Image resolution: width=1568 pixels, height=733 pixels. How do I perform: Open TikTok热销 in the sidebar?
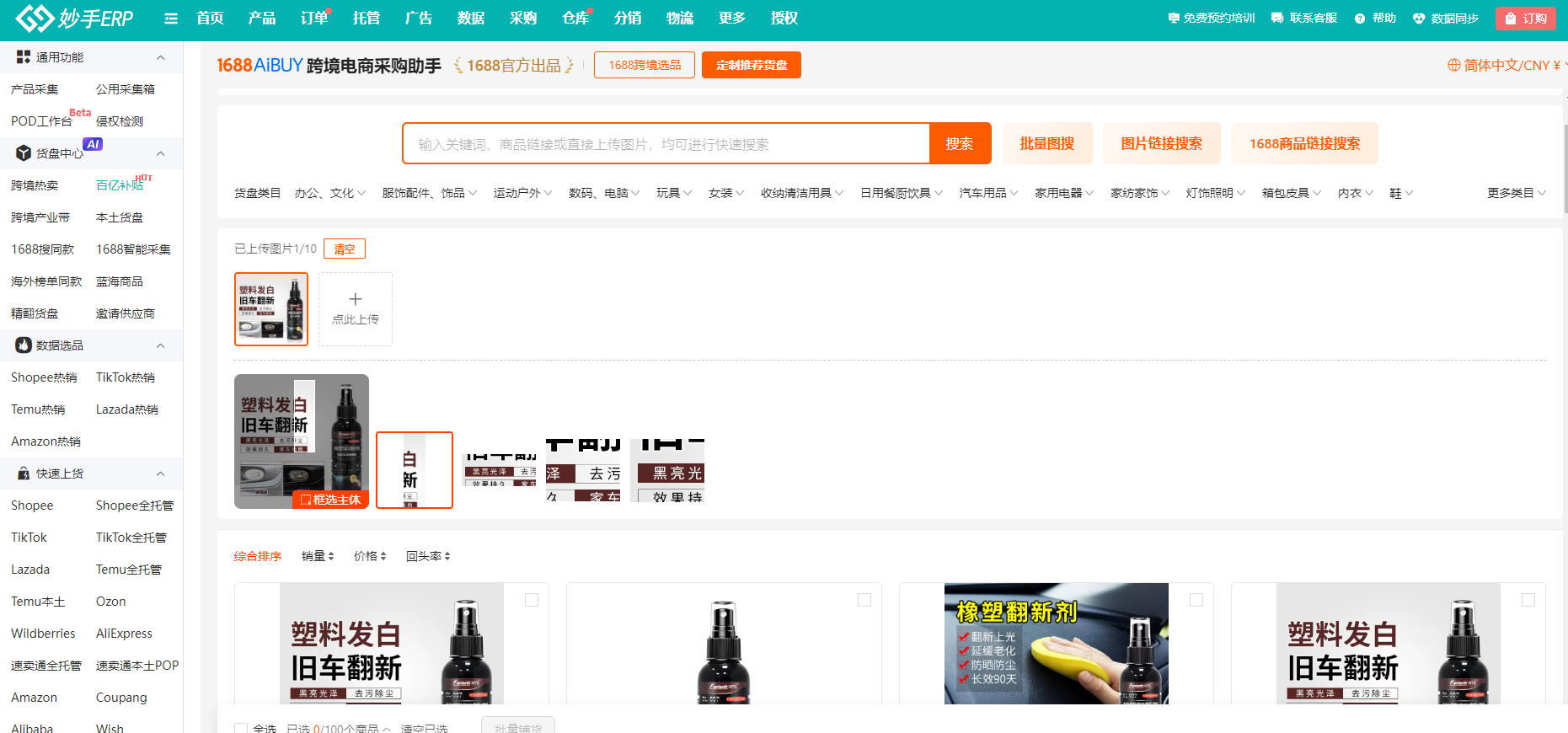coord(126,377)
